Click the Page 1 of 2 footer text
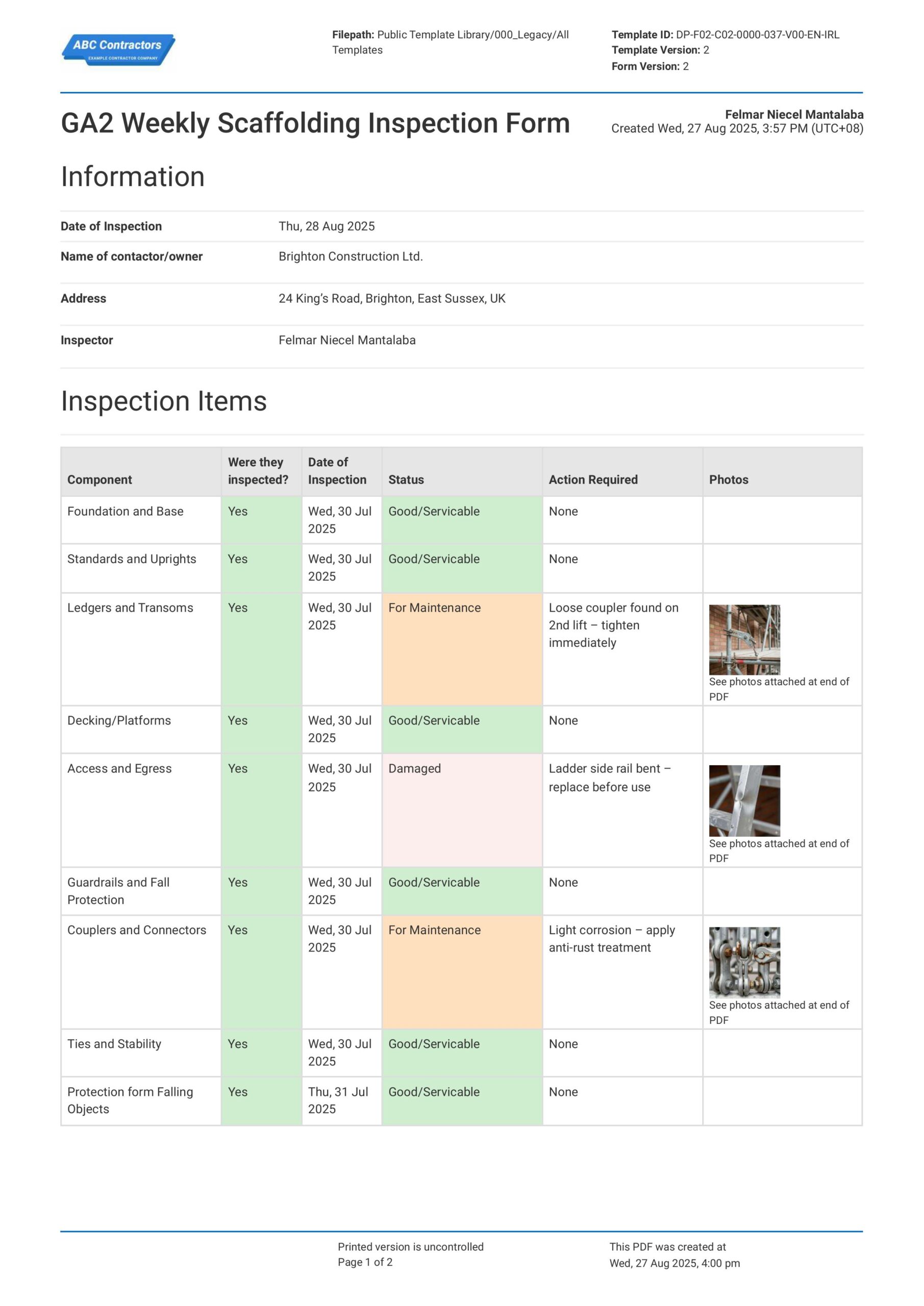The width and height of the screenshot is (924, 1306). pos(365,1262)
